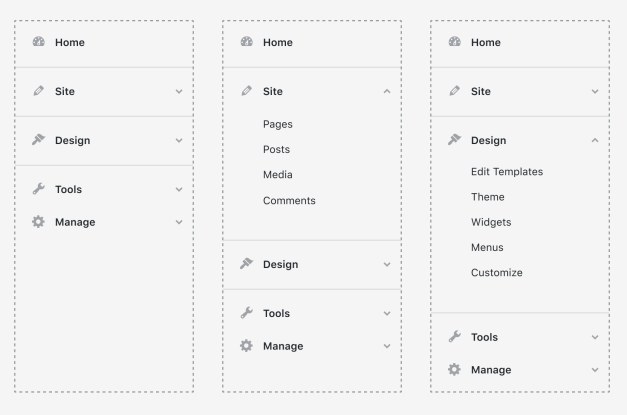This screenshot has width=627, height=415.
Task: Click Customize submenu item
Action: (x=496, y=272)
